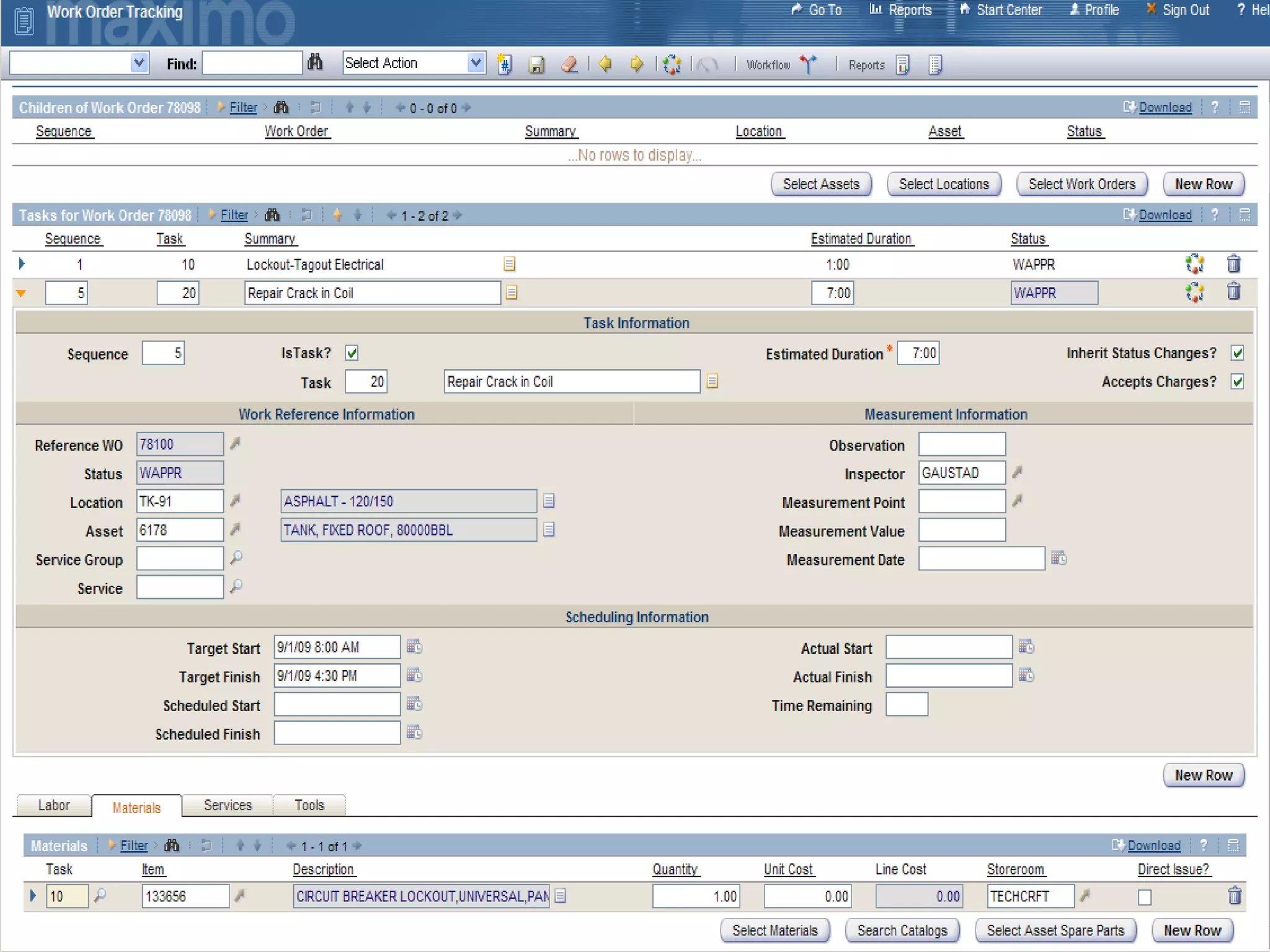Click the Select Materials button
Image resolution: width=1270 pixels, height=952 pixels.
[x=775, y=930]
